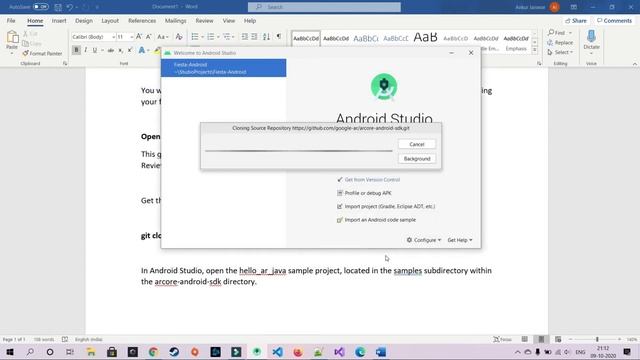
Task: Select the Fiesta-Android recent project
Action: pyautogui.click(x=224, y=68)
